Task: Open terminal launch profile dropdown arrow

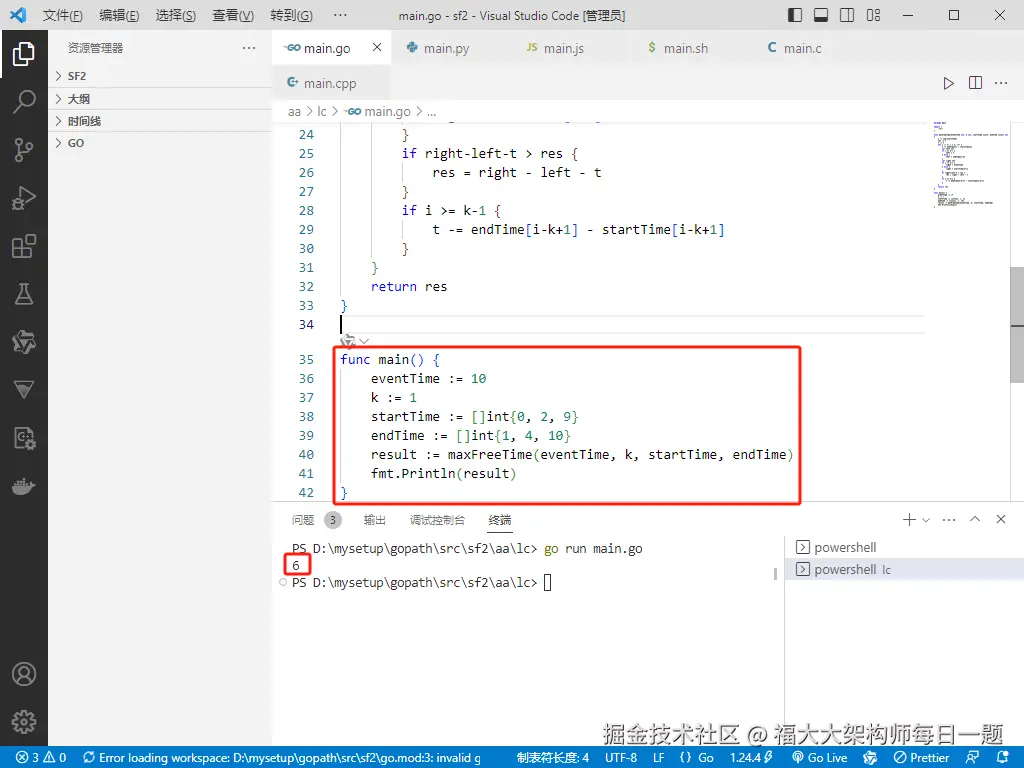Action: 925,520
